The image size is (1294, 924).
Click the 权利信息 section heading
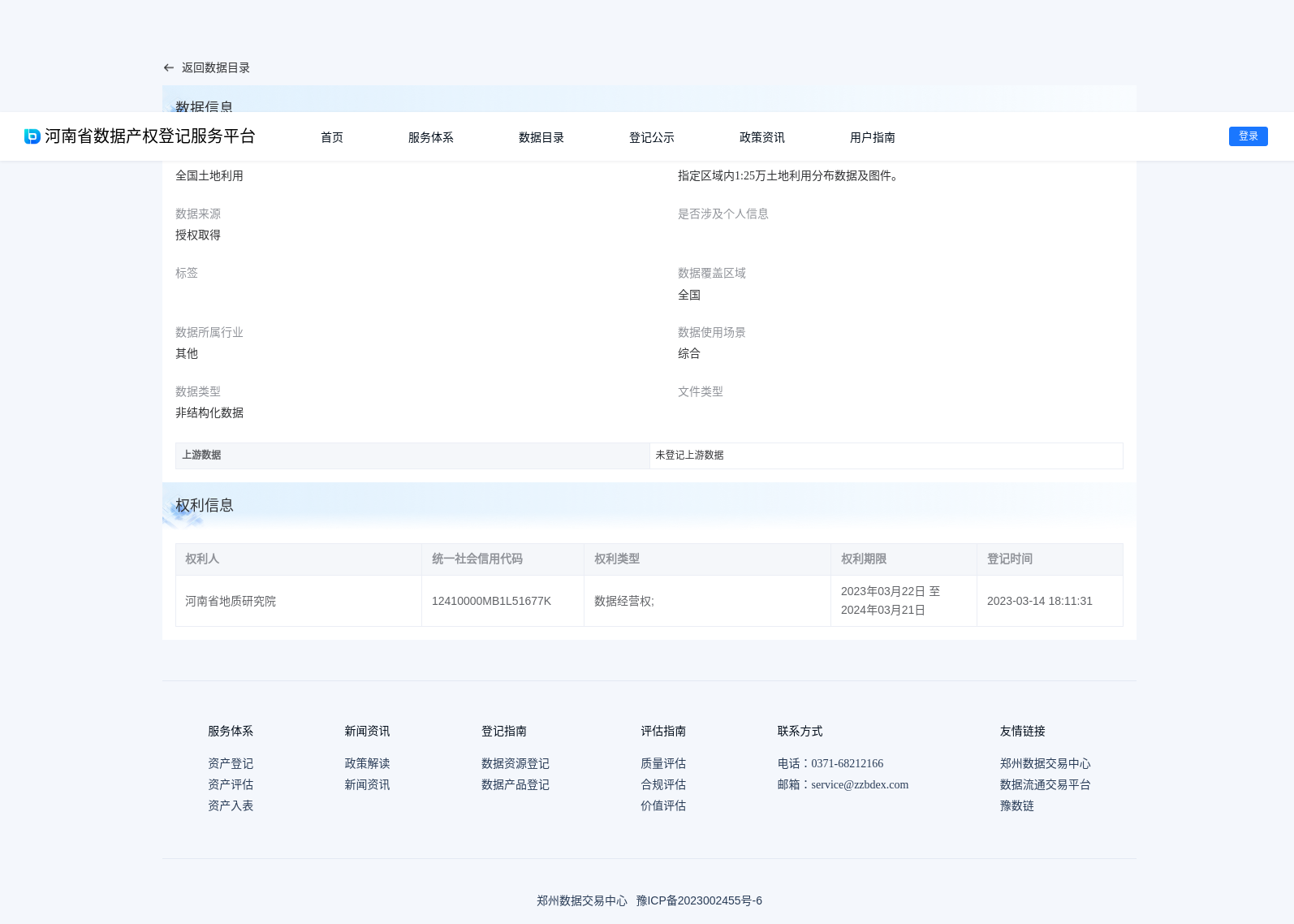pos(205,505)
